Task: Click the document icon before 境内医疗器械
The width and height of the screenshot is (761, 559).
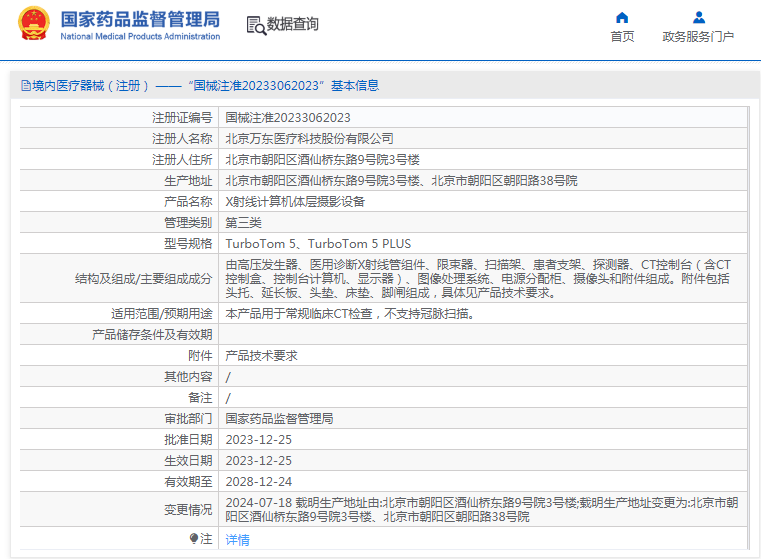Action: 25,86
